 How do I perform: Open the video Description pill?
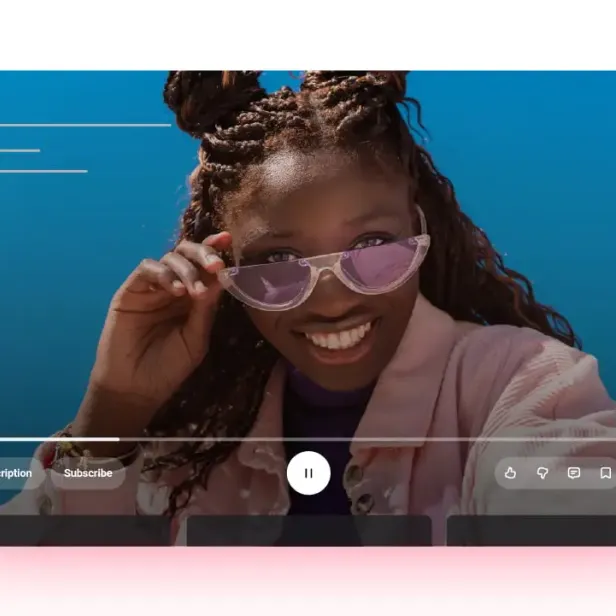pos(16,473)
